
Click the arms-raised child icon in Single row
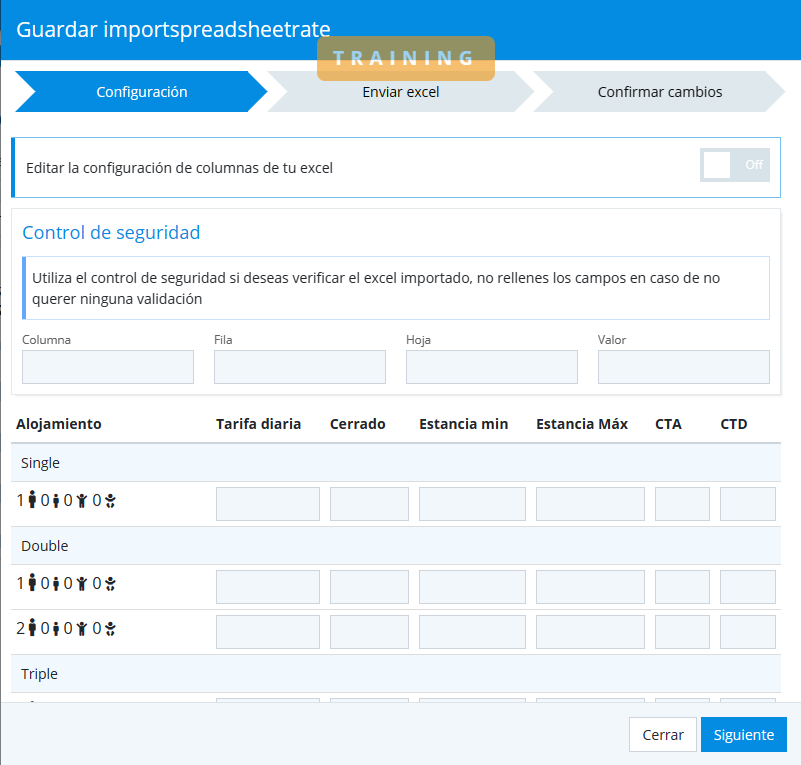(x=82, y=501)
